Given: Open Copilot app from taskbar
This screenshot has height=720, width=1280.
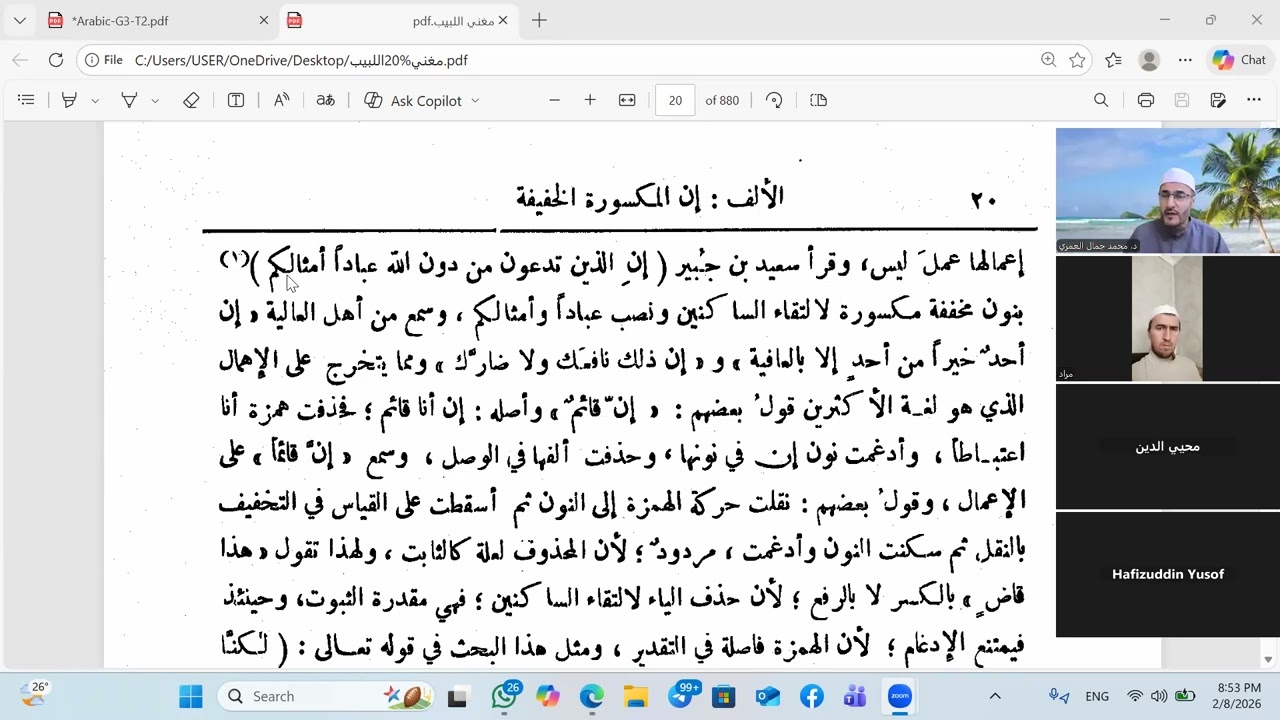Looking at the screenshot, I should (x=547, y=696).
